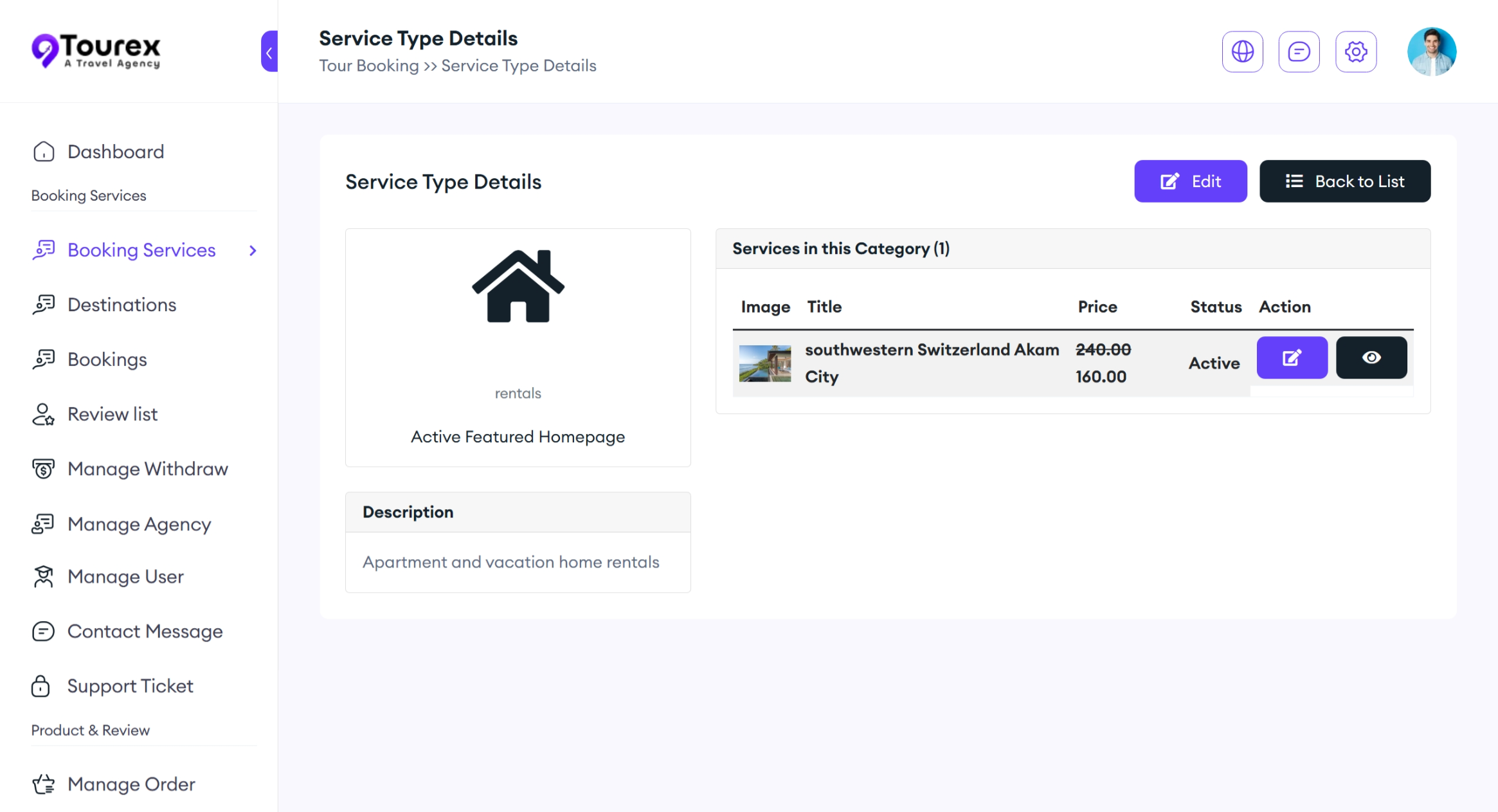Collapse the sidebar with purple arrow tab
The width and height of the screenshot is (1498, 812).
pyautogui.click(x=269, y=51)
